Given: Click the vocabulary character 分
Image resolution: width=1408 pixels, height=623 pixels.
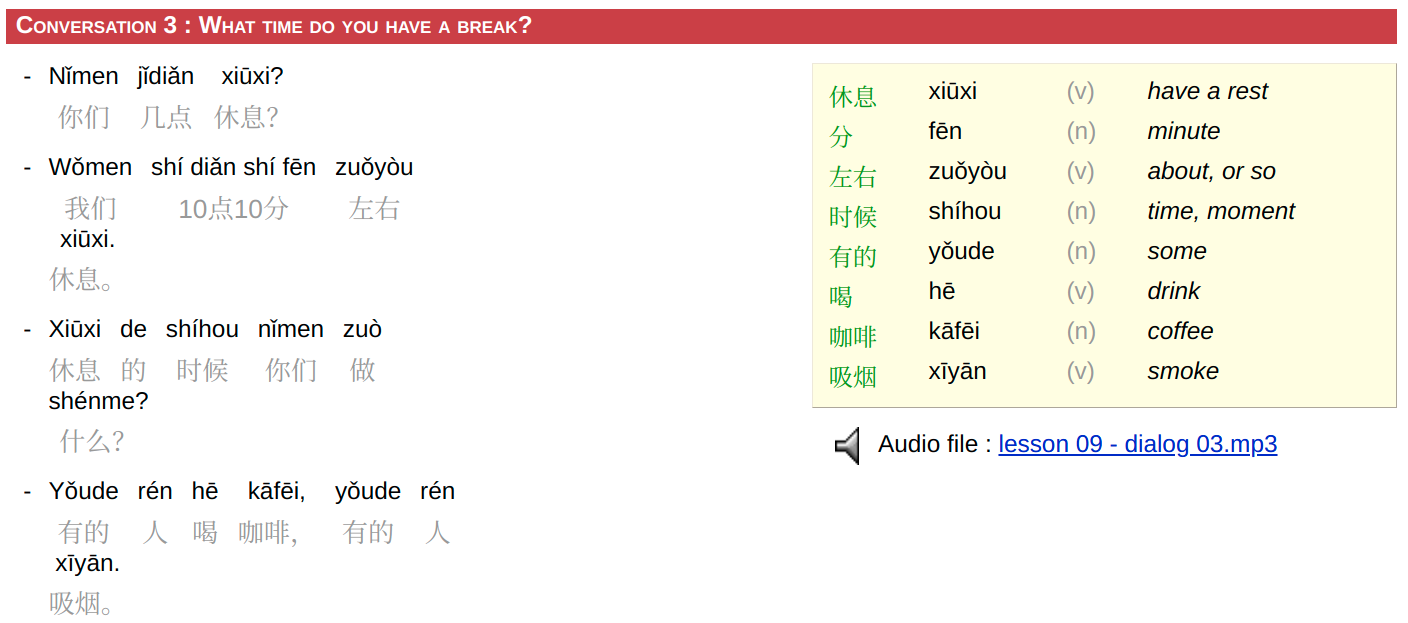Looking at the screenshot, I should [841, 137].
